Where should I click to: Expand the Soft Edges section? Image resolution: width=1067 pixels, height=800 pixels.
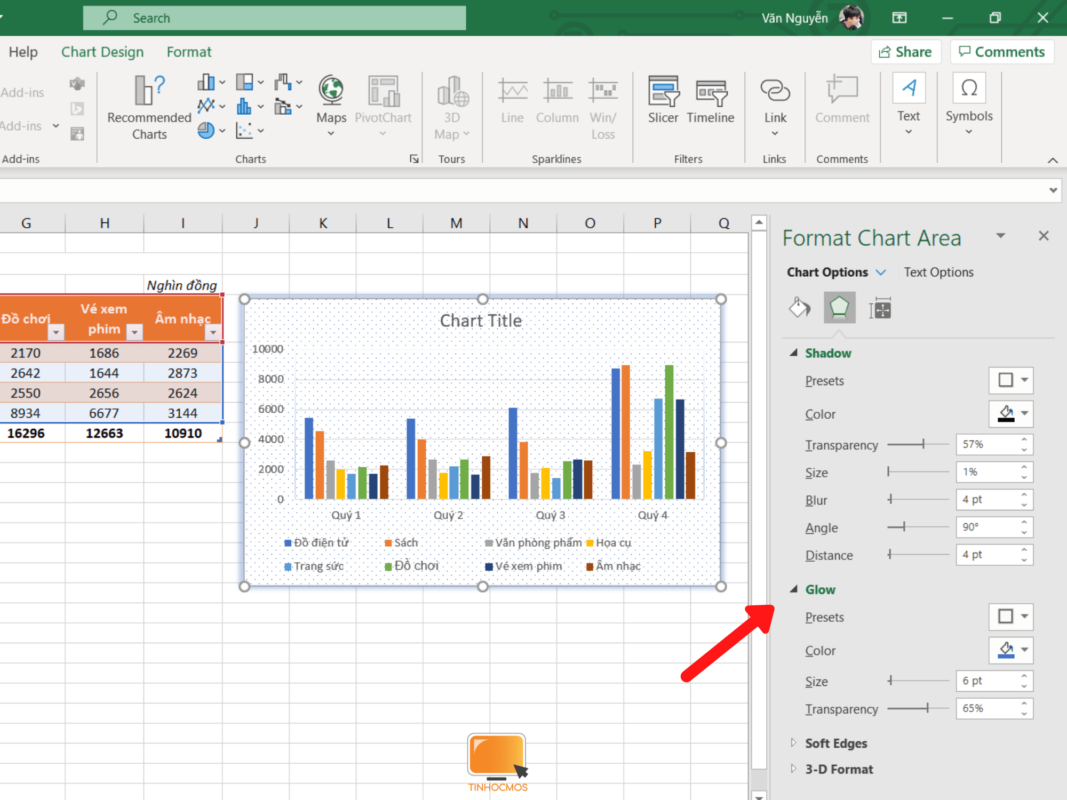(x=795, y=743)
